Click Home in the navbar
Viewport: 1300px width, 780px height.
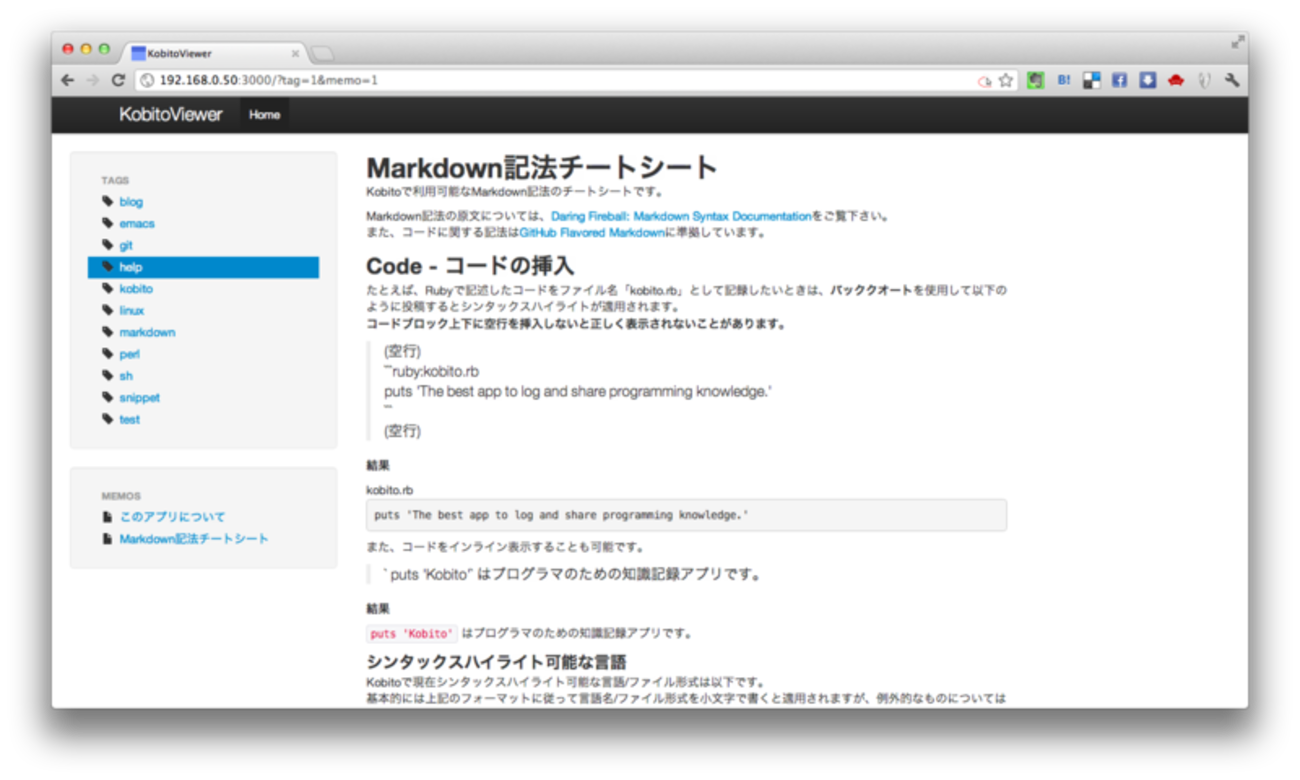click(x=264, y=115)
